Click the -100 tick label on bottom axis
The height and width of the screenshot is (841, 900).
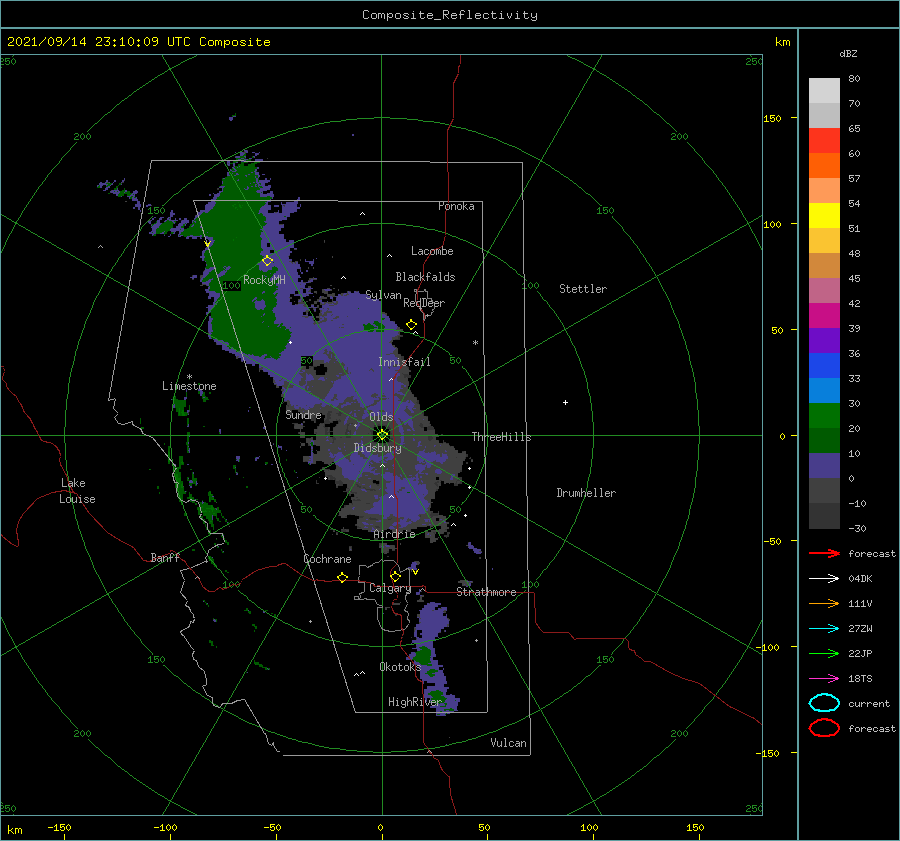pos(165,827)
